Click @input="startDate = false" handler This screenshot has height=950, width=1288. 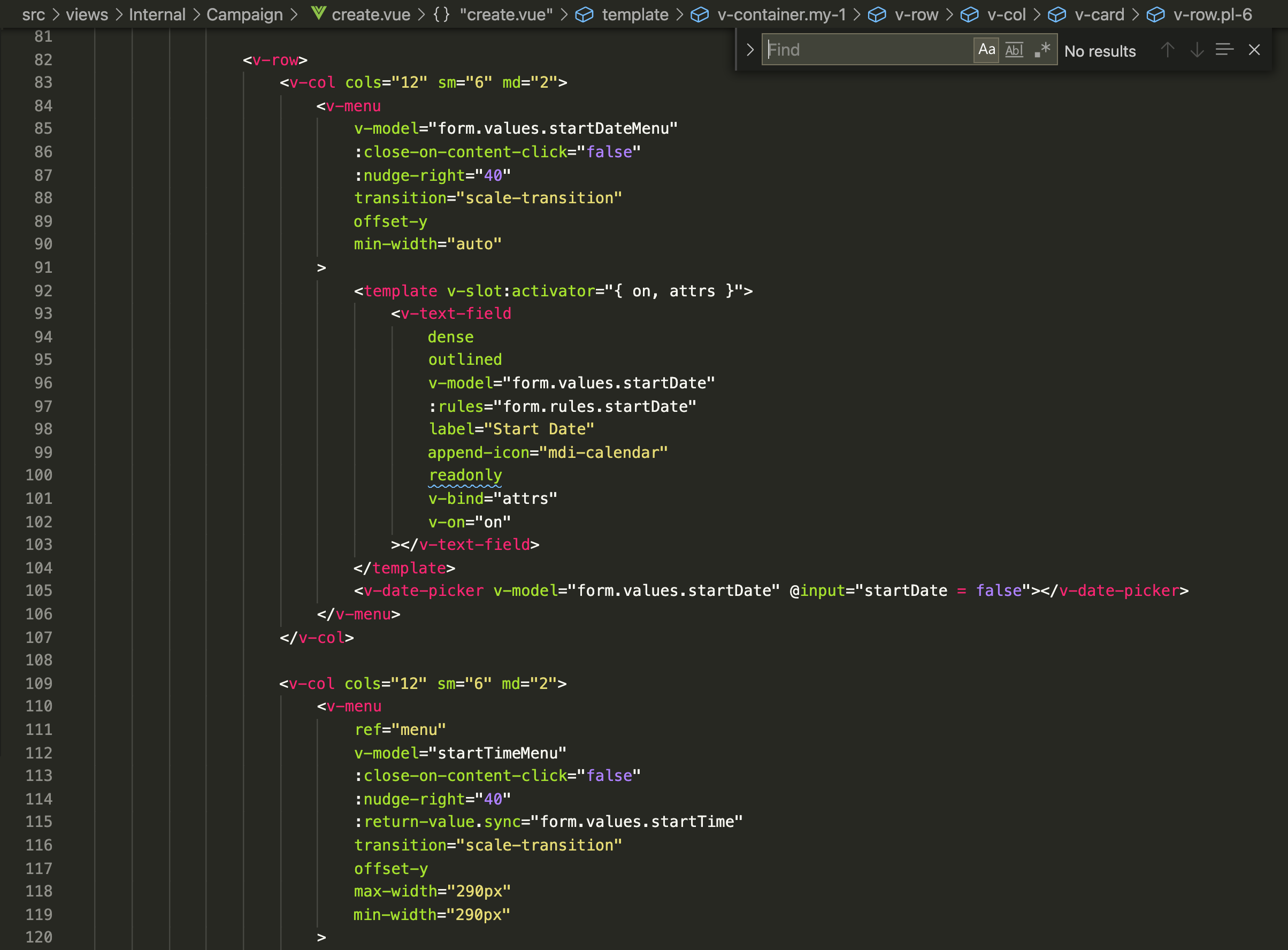coord(910,591)
